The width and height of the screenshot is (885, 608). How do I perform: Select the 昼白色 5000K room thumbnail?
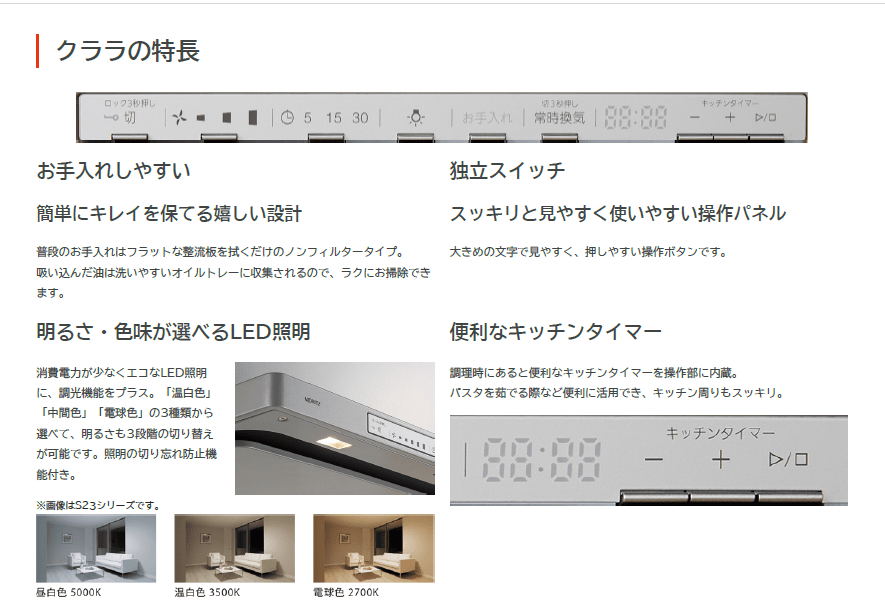click(96, 548)
